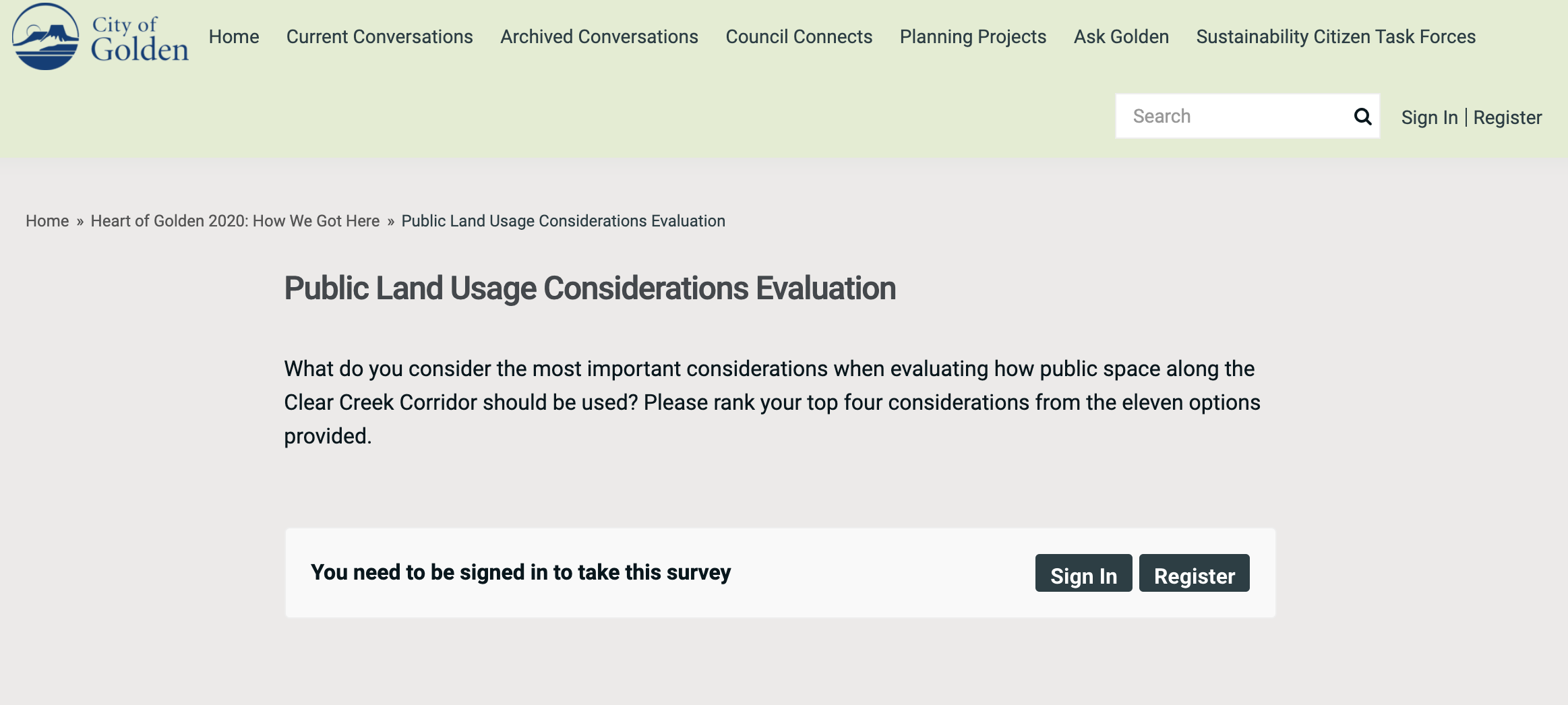Screen dimensions: 1568x705
Task: Go to Current Conversations
Action: point(380,36)
